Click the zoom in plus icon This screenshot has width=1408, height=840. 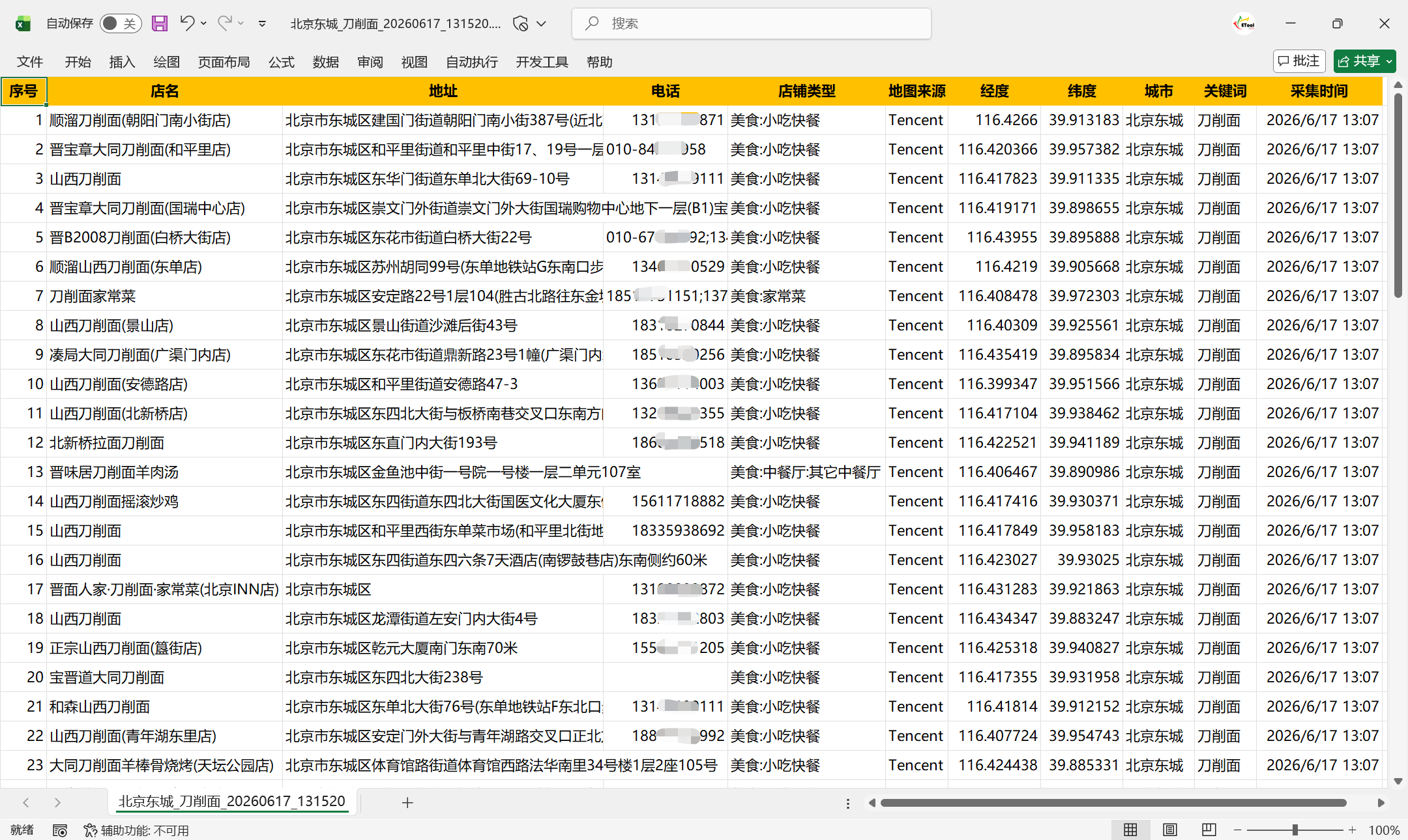(x=1353, y=830)
